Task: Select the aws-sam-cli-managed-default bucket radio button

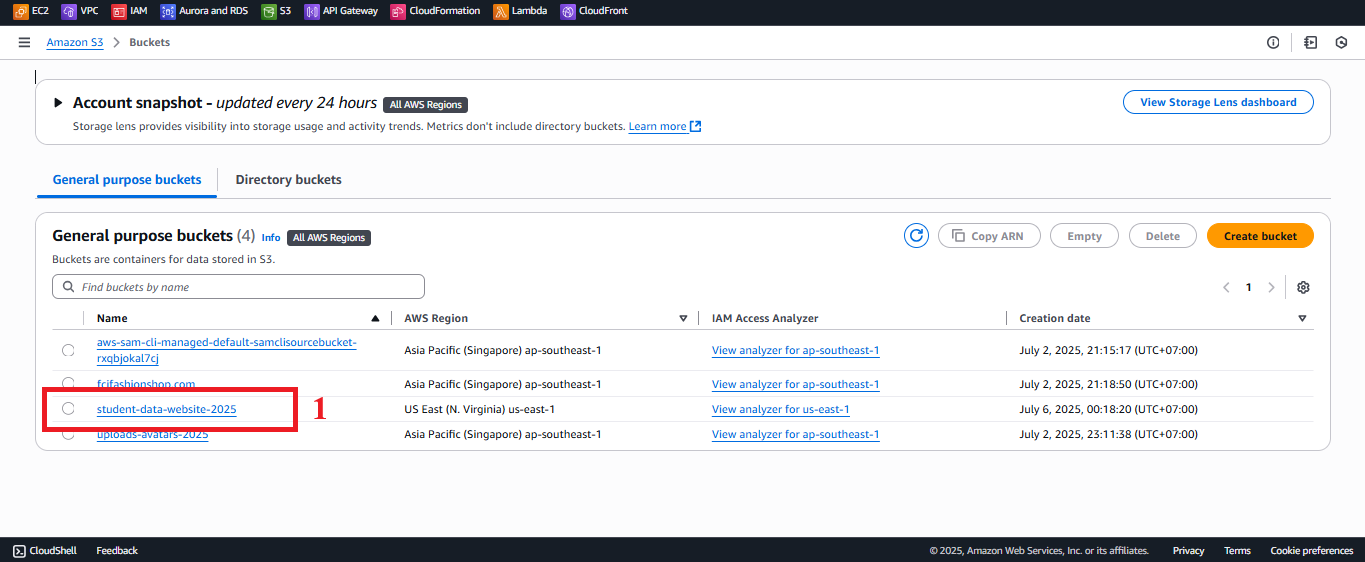Action: point(68,350)
